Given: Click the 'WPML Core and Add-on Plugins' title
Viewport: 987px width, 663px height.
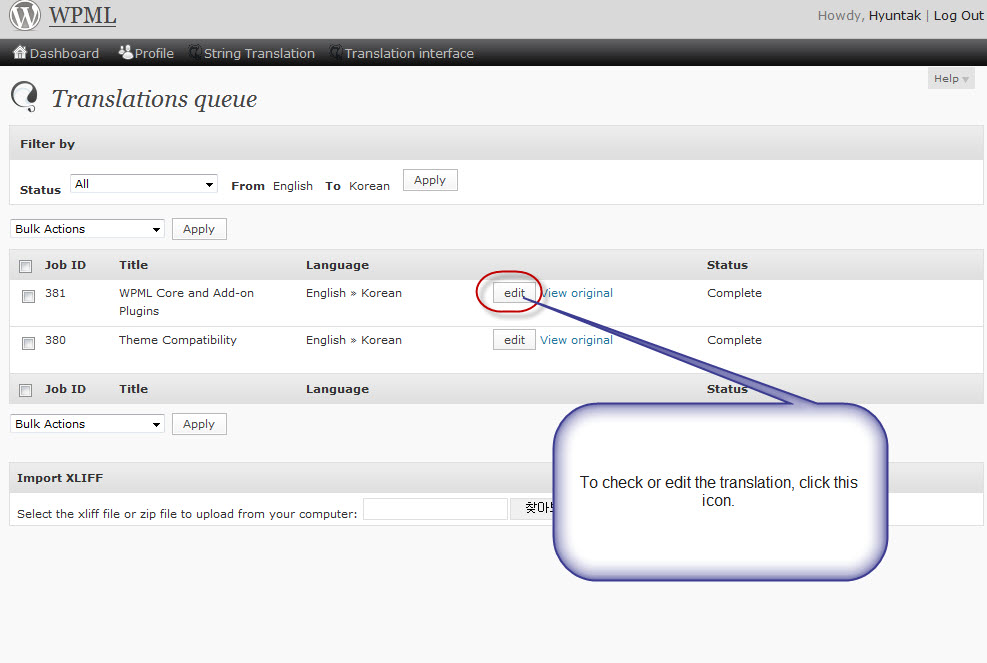Looking at the screenshot, I should tap(186, 302).
